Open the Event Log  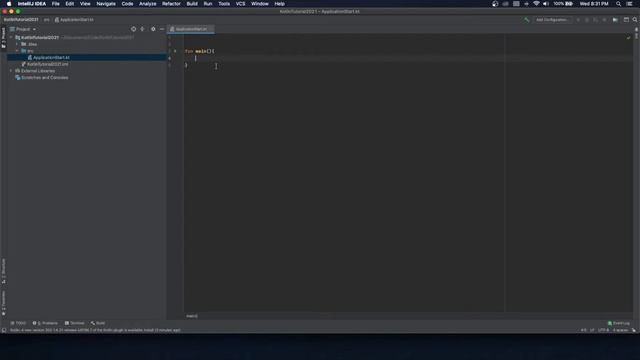click(619, 323)
